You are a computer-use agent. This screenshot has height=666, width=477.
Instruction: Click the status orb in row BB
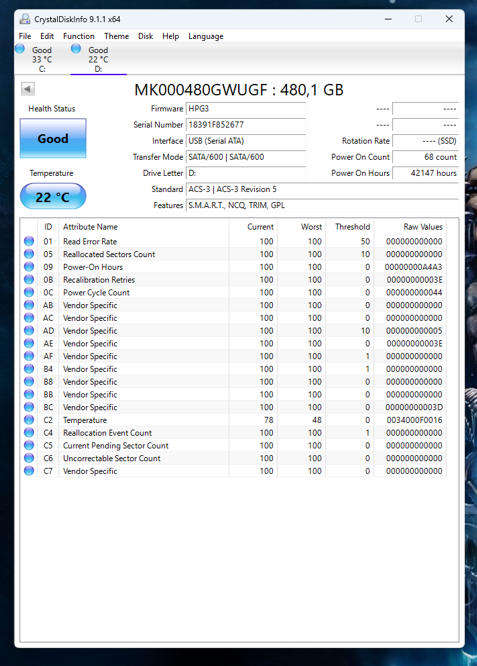coord(29,394)
